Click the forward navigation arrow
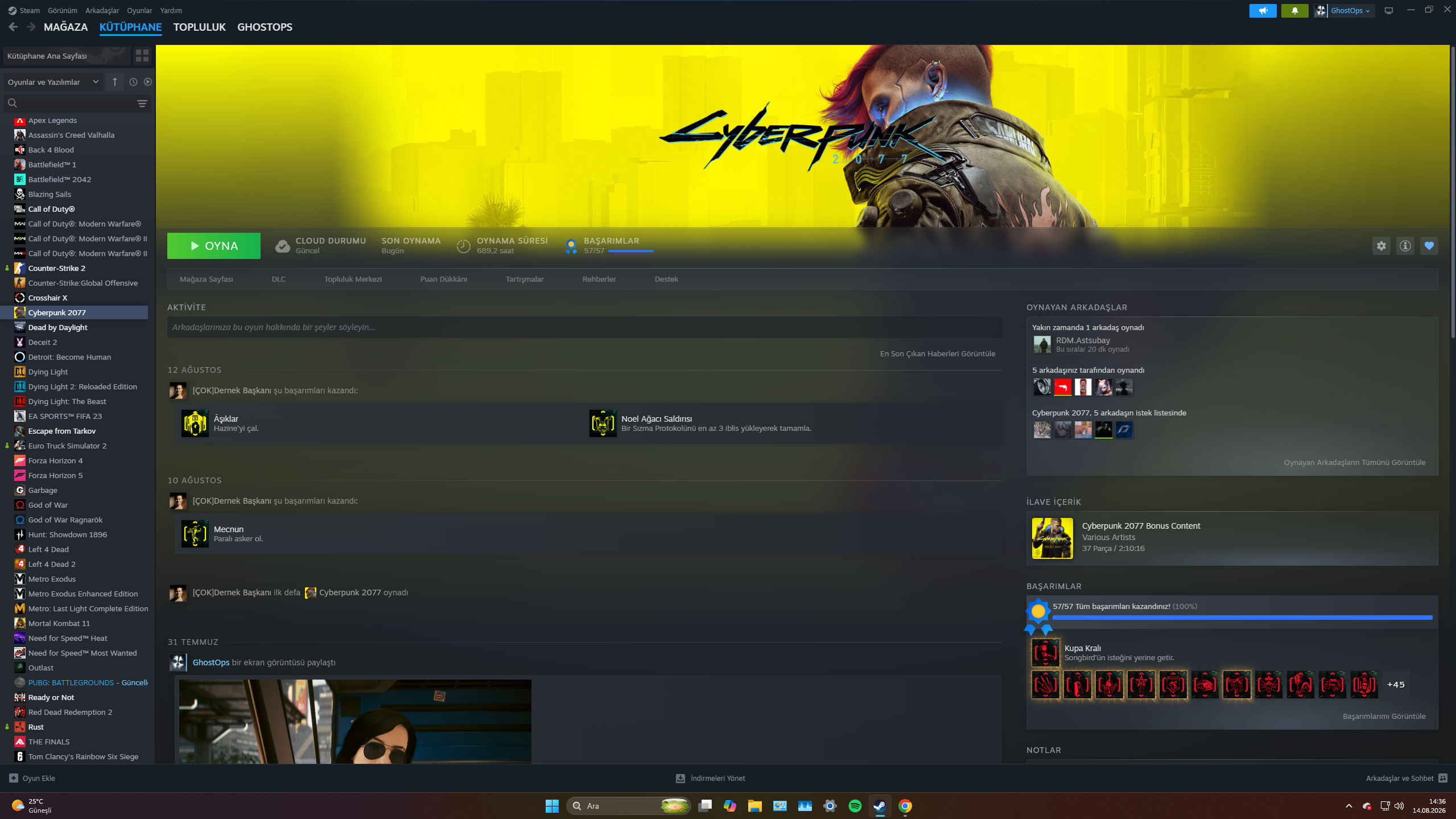This screenshot has width=1456, height=819. (31, 27)
